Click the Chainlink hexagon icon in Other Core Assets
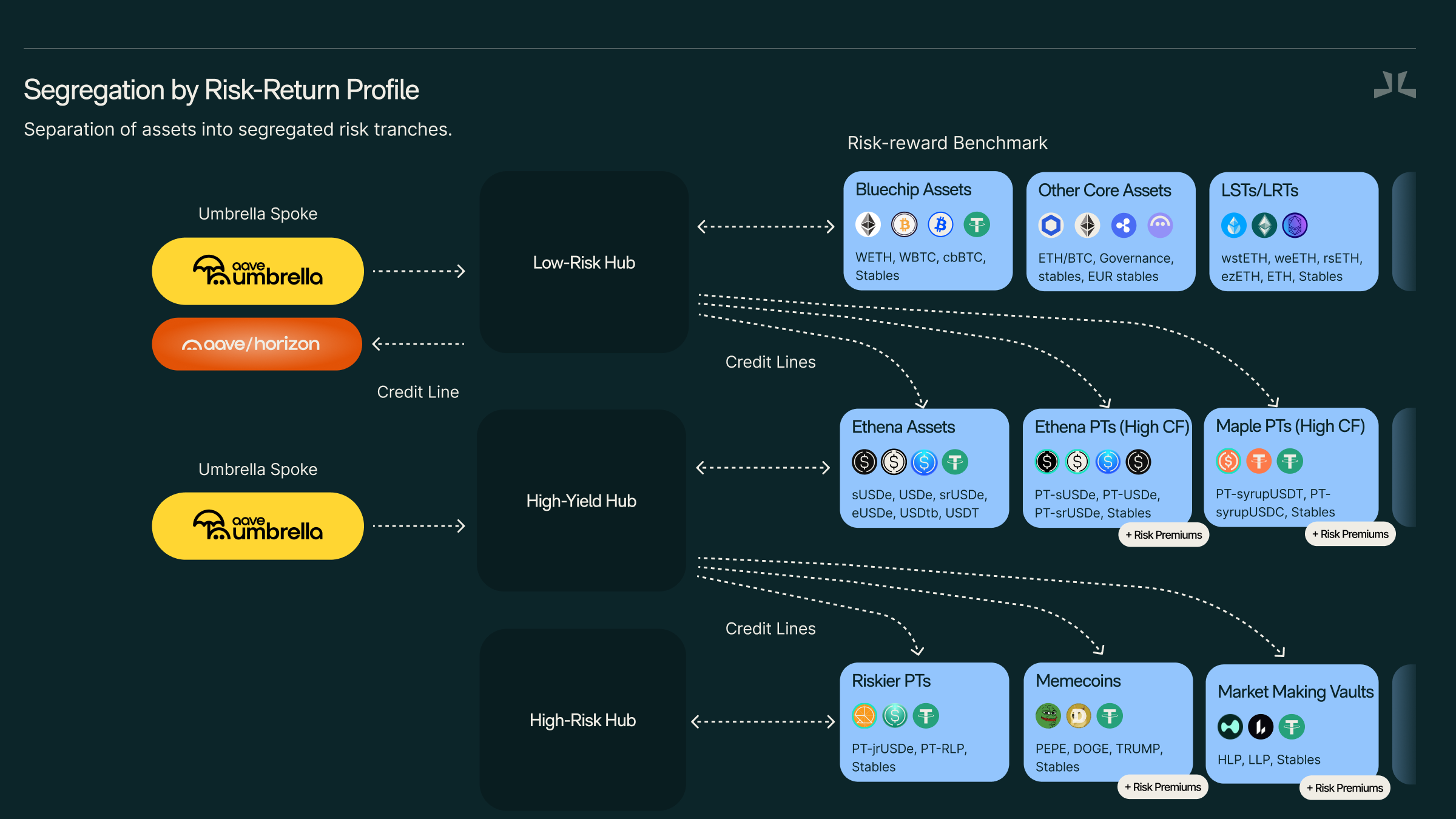The height and width of the screenshot is (819, 1456). pyautogui.click(x=1051, y=226)
